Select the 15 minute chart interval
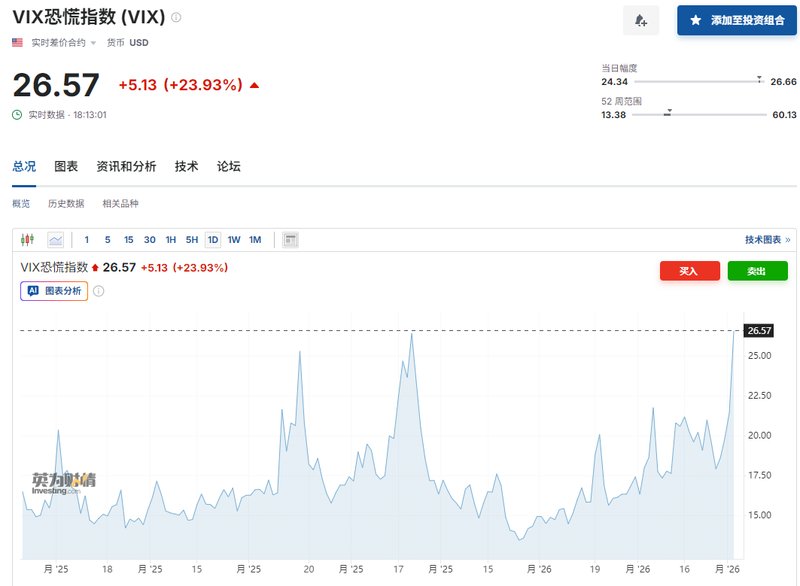 (x=129, y=240)
